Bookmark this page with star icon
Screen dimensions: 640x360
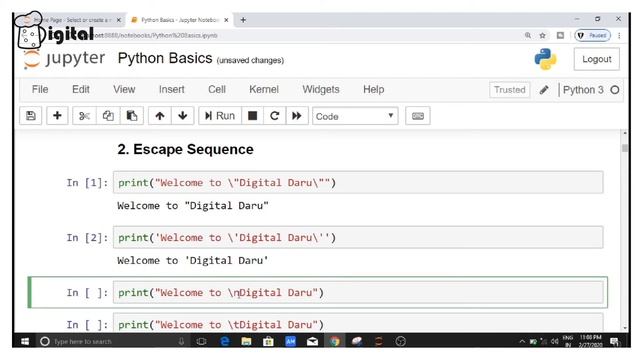pyautogui.click(x=542, y=36)
